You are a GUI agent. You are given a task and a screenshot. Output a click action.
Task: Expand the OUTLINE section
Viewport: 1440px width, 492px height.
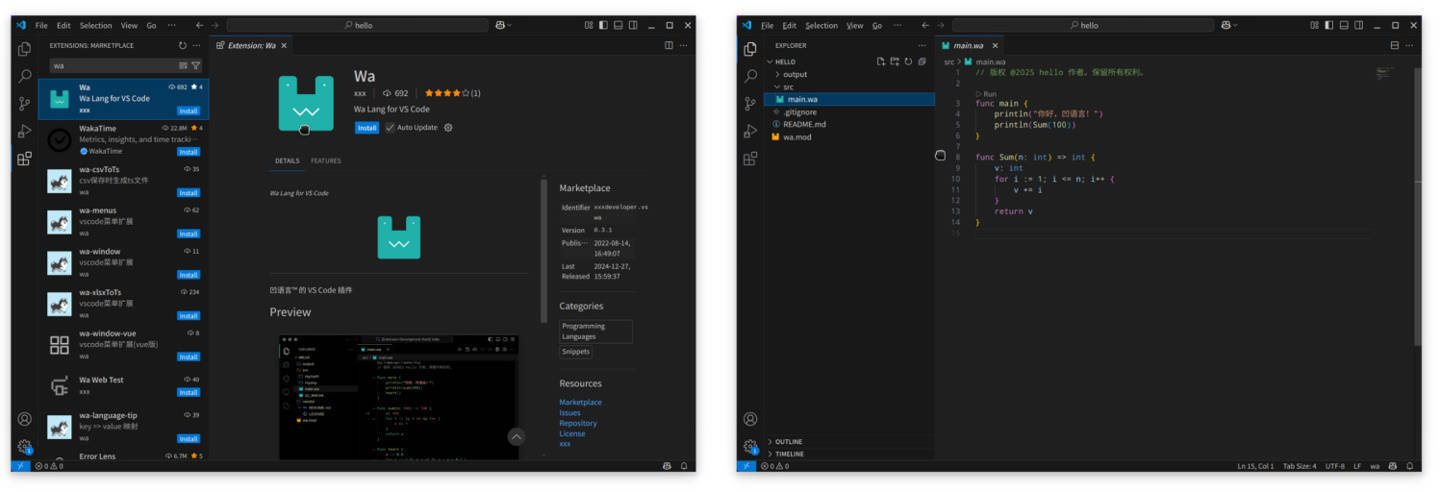click(788, 441)
